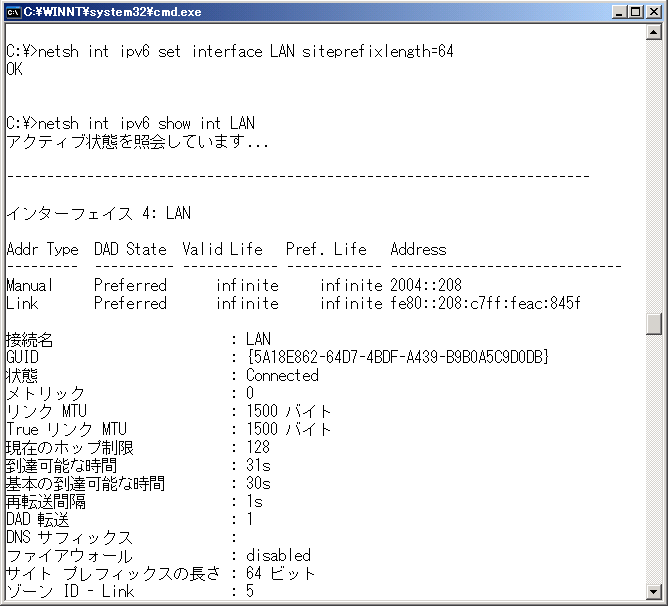The width and height of the screenshot is (668, 606).
Task: Click the "Connected" status value
Action: (x=282, y=375)
